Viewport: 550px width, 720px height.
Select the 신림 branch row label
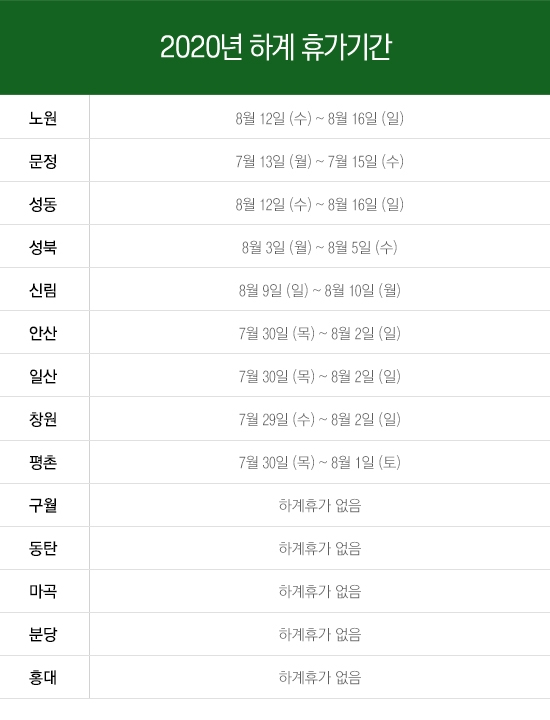pos(43,290)
